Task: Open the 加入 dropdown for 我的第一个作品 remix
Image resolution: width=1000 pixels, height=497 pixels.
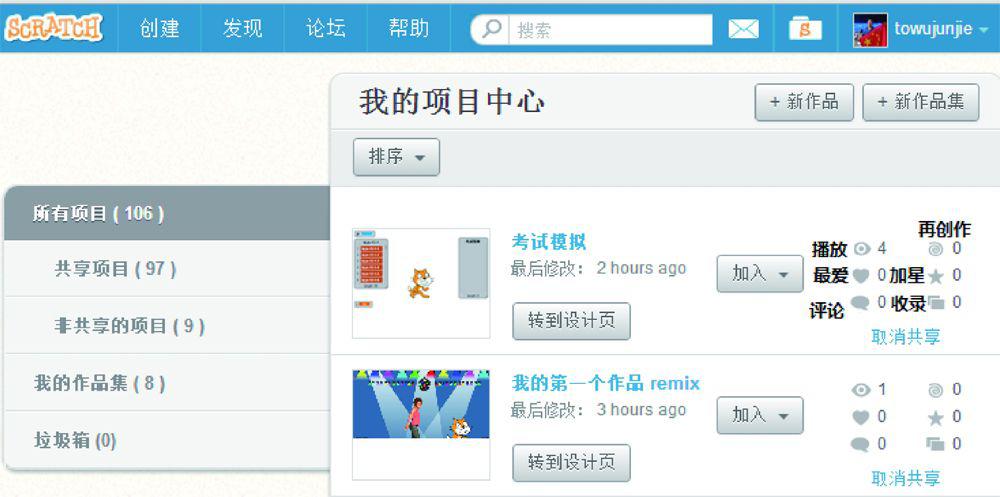Action: [760, 415]
